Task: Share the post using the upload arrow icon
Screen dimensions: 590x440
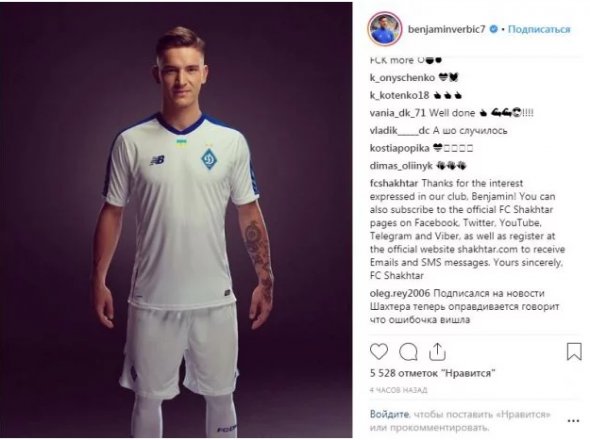Action: 437,352
